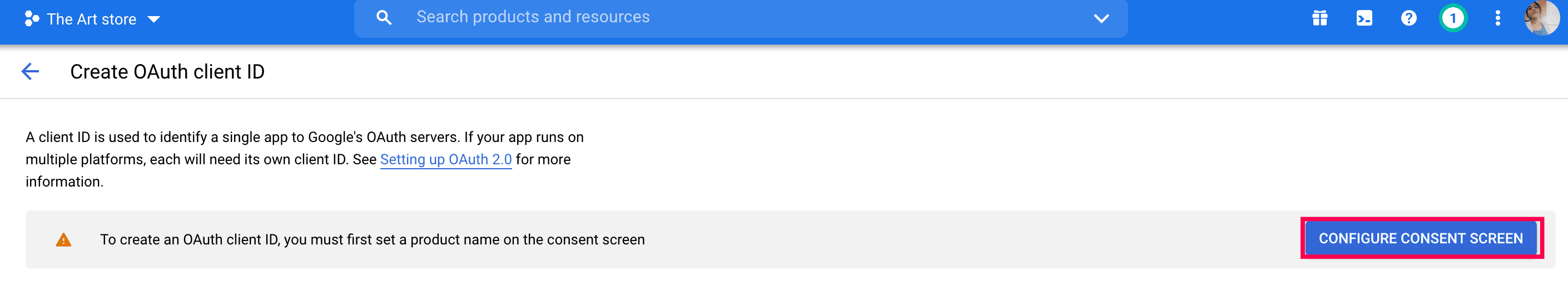Open the Help question mark menu
Image resolution: width=1568 pixels, height=294 pixels.
click(1408, 18)
